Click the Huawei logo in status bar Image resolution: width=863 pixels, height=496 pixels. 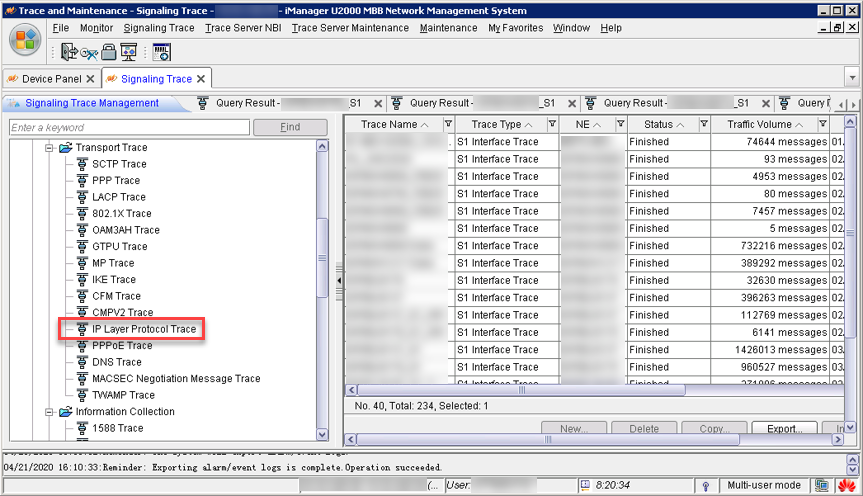point(846,485)
